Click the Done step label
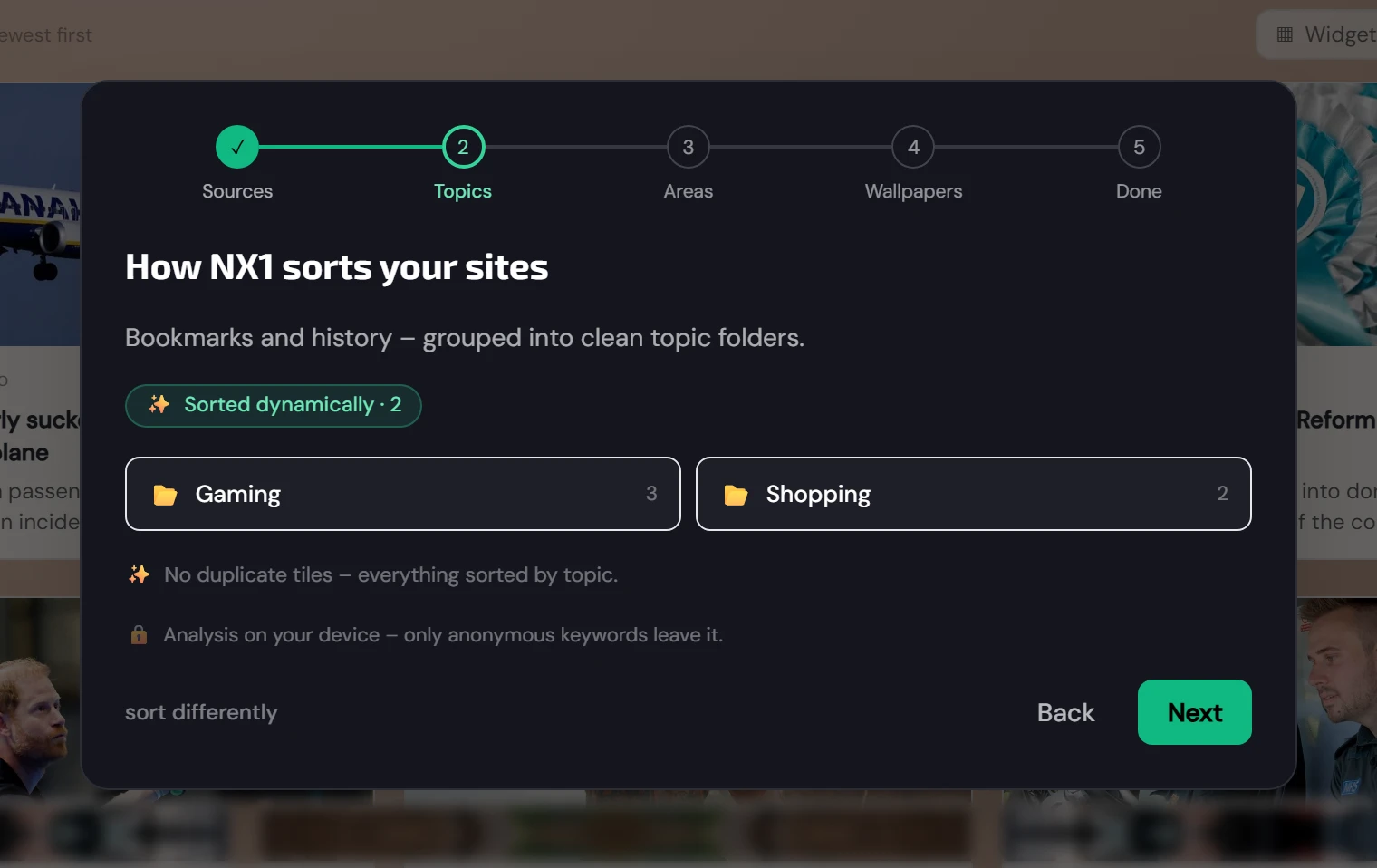The height and width of the screenshot is (868, 1377). pos(1139,191)
